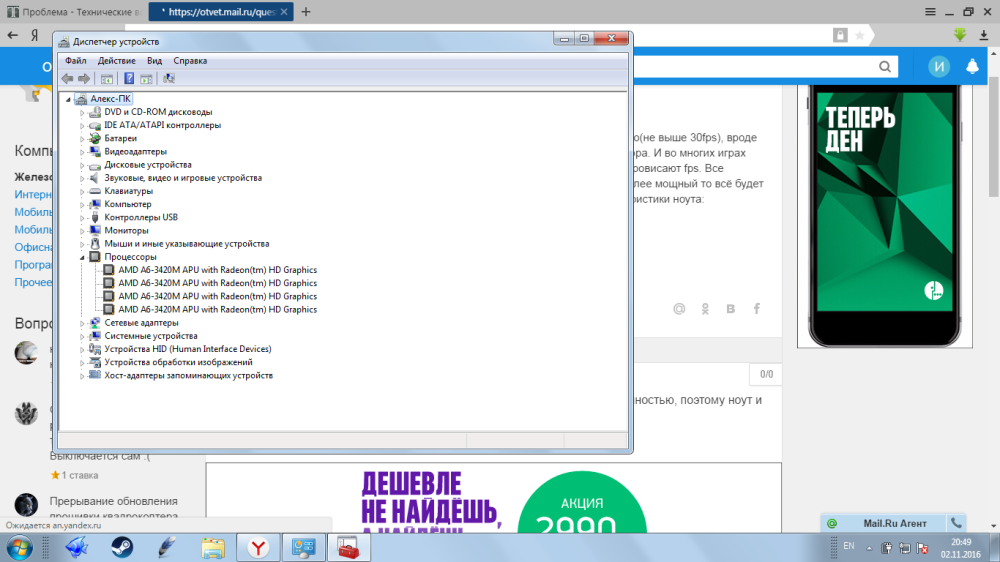1000x562 pixels.
Task: Select first AMD A6-3420M APU processor entry
Action: click(x=217, y=270)
